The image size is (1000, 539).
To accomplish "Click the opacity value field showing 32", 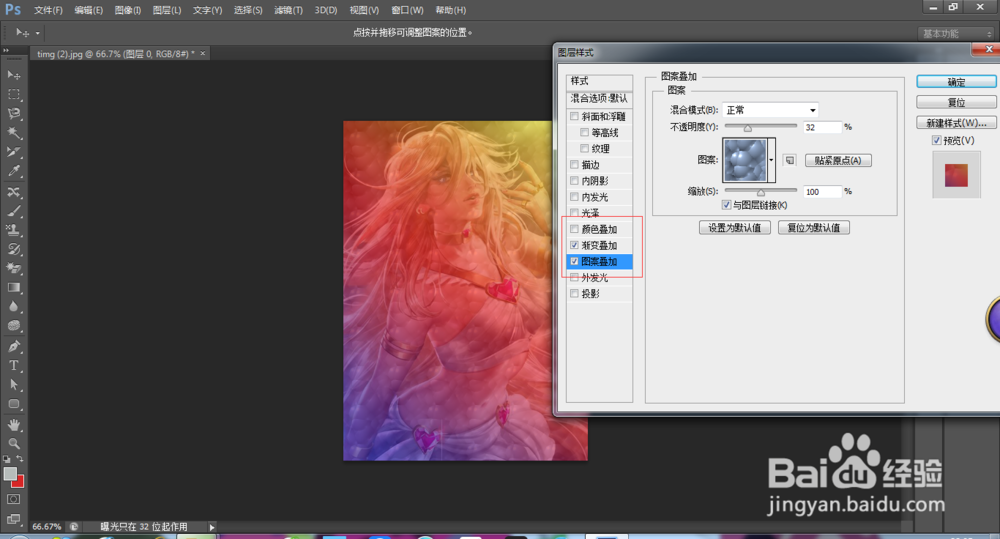I will click(x=822, y=128).
